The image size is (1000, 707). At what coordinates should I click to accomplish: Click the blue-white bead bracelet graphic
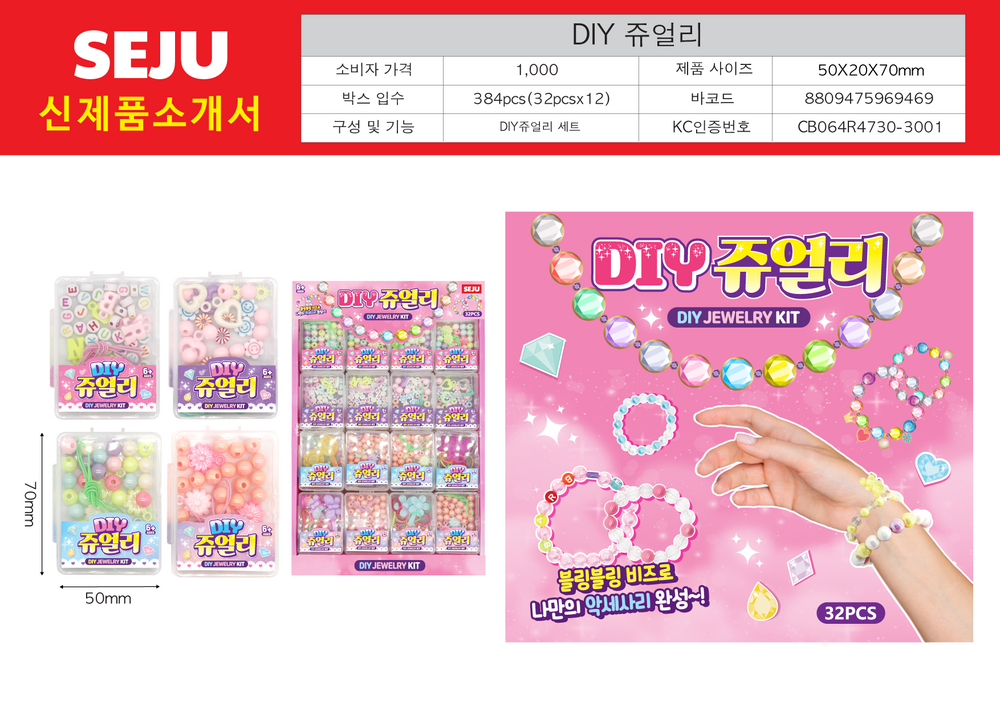tap(645, 423)
